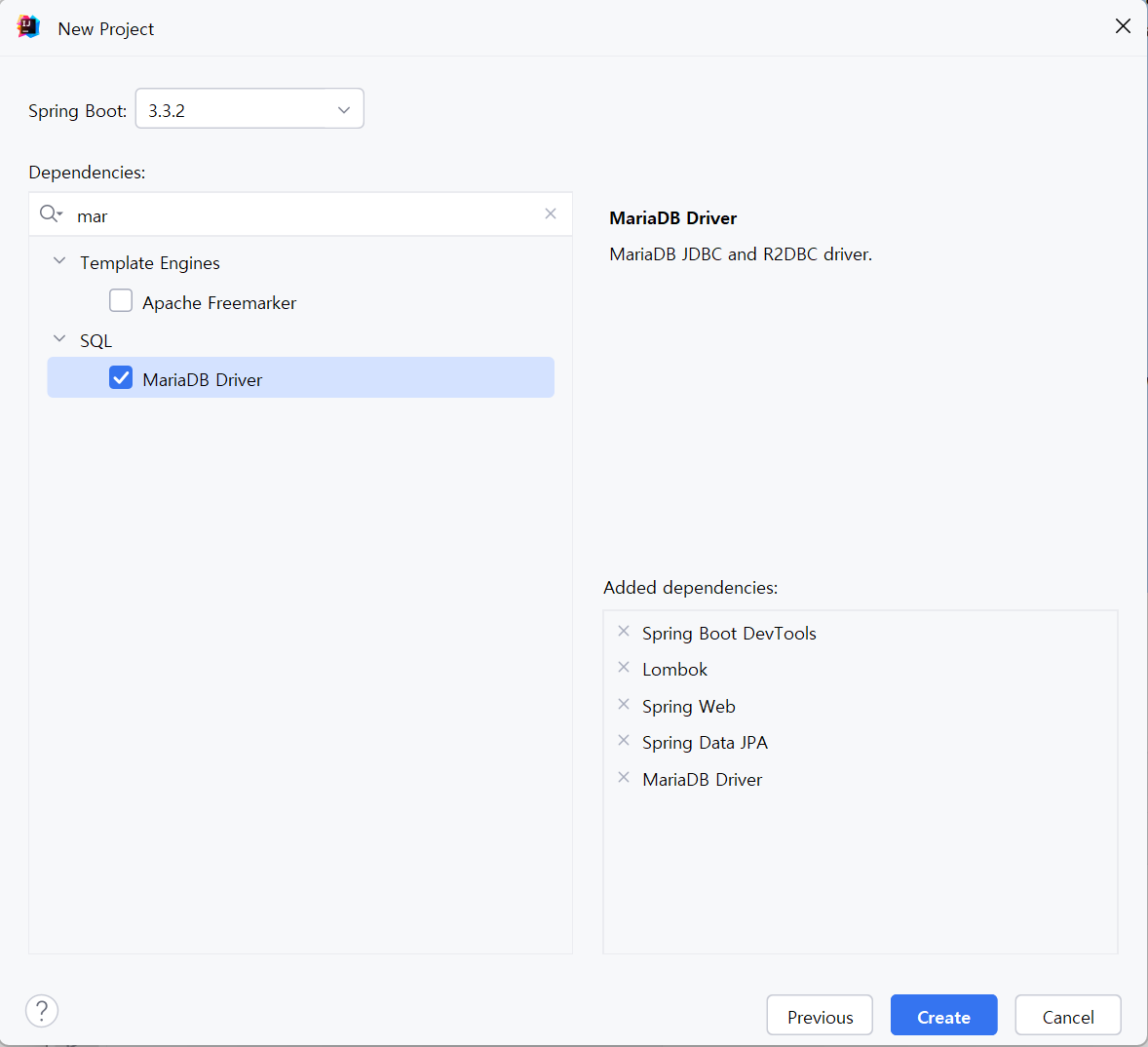This screenshot has width=1148, height=1047.
Task: Go back with the Previous button
Action: [x=820, y=1016]
